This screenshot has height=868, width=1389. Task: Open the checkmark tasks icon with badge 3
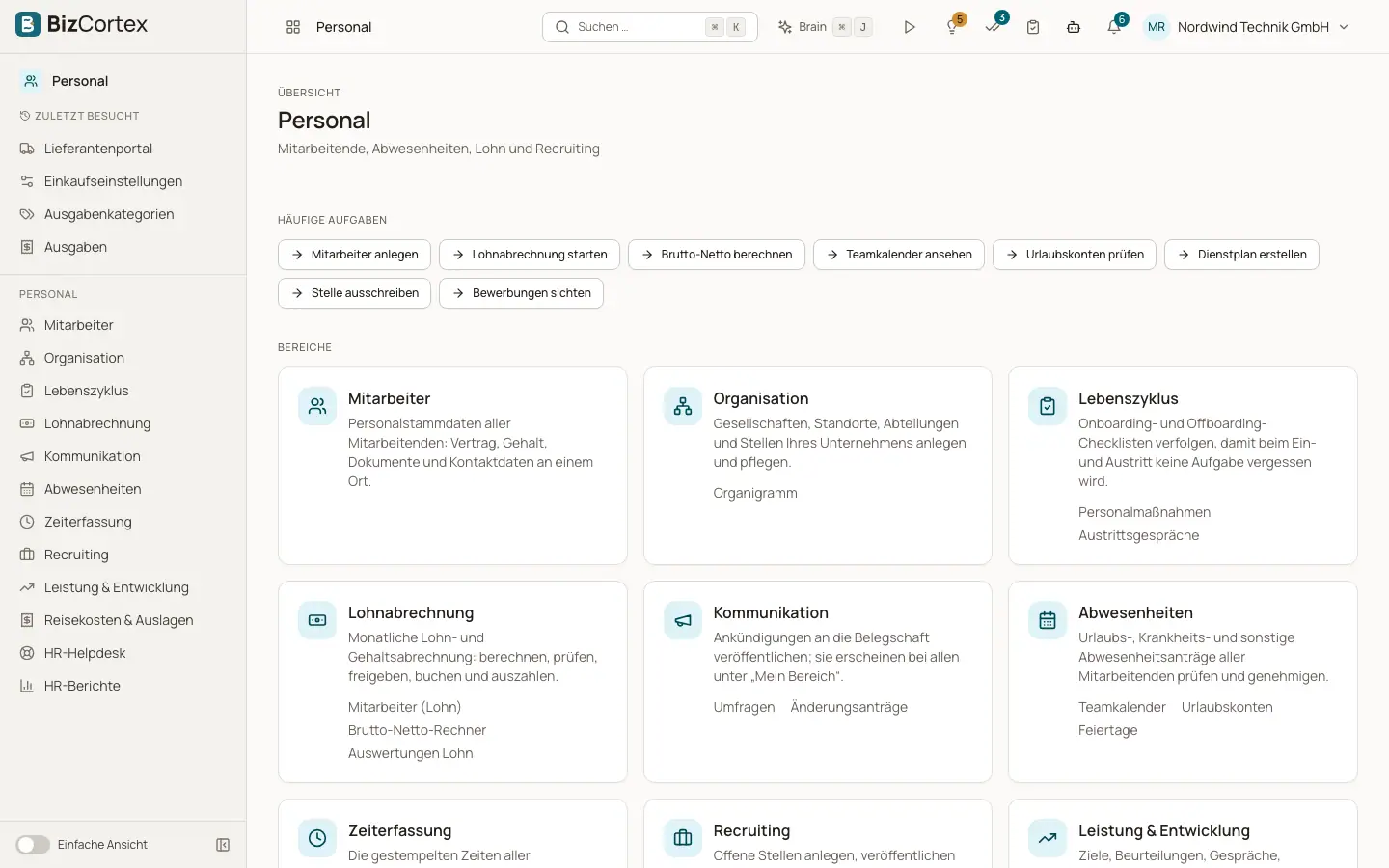(x=994, y=27)
